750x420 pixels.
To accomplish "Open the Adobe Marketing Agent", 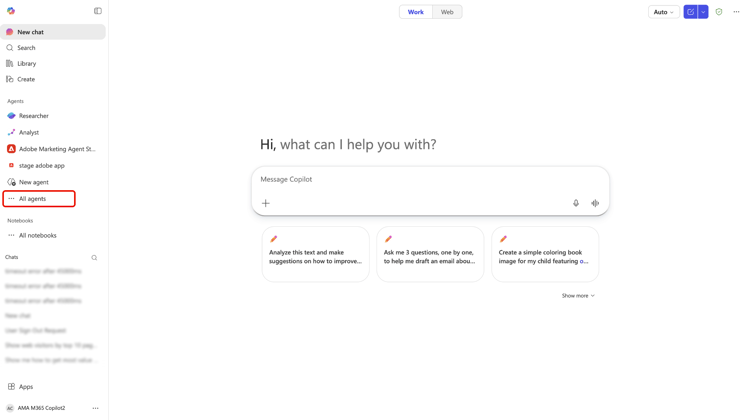I will 53,149.
